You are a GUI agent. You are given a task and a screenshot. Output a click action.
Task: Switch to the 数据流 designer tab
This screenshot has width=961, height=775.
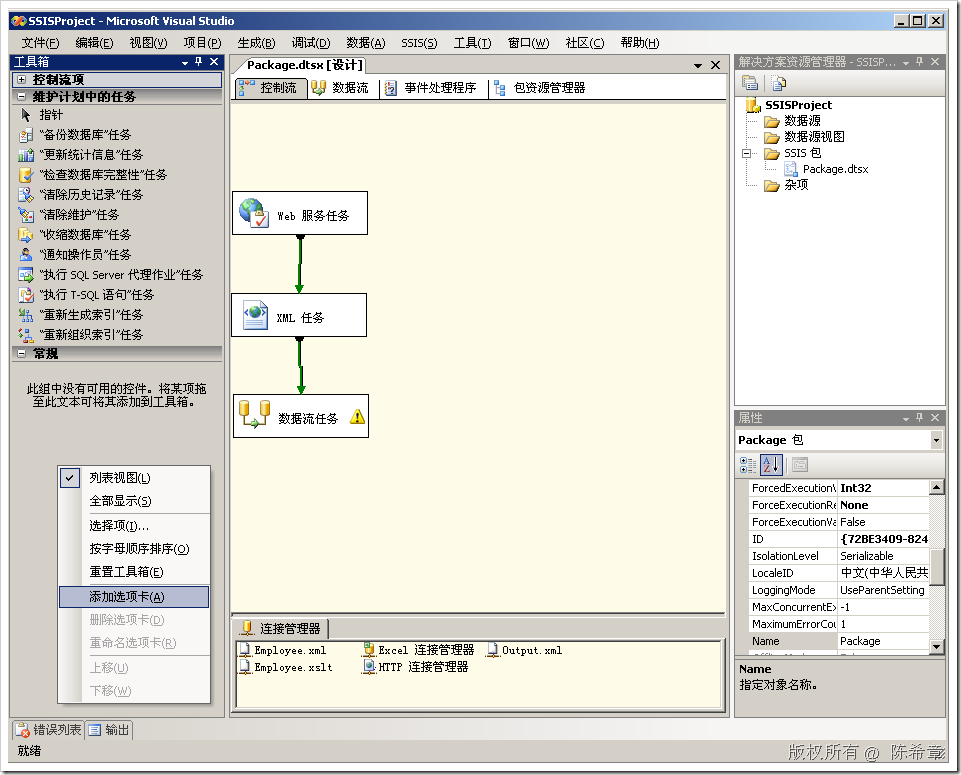pyautogui.click(x=340, y=88)
